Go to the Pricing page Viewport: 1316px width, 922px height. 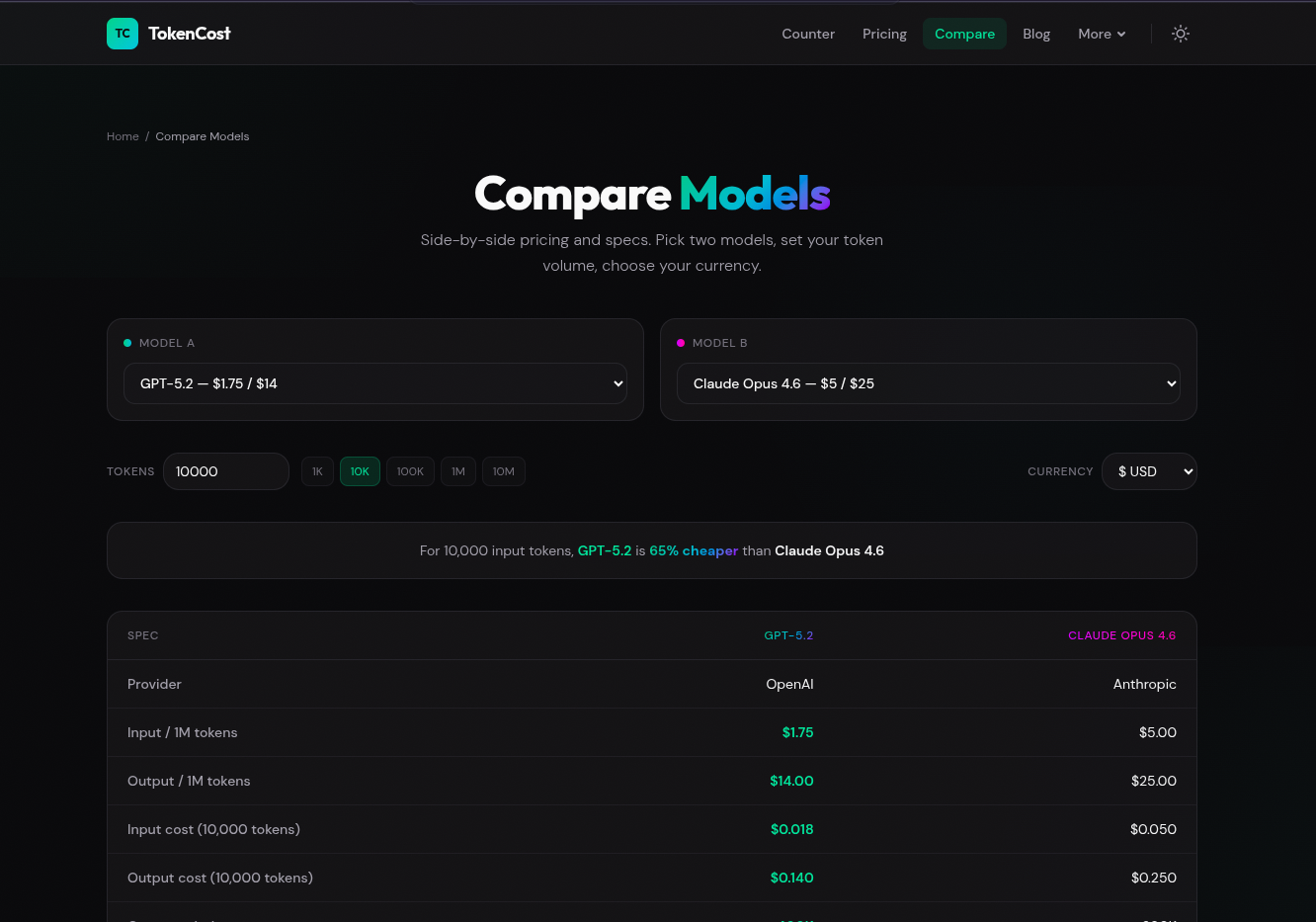884,34
